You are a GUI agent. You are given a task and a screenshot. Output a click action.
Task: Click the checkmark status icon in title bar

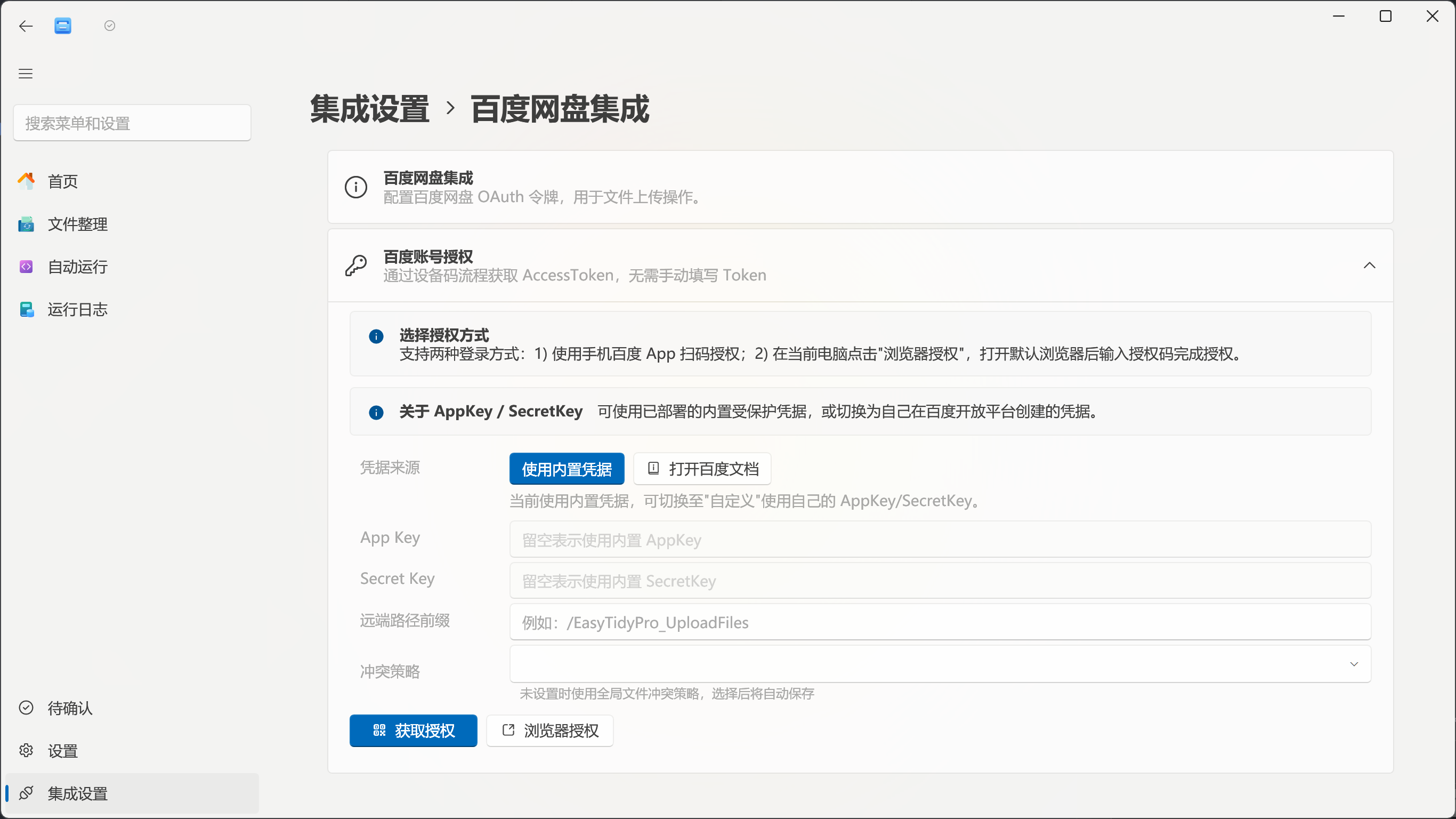(110, 26)
